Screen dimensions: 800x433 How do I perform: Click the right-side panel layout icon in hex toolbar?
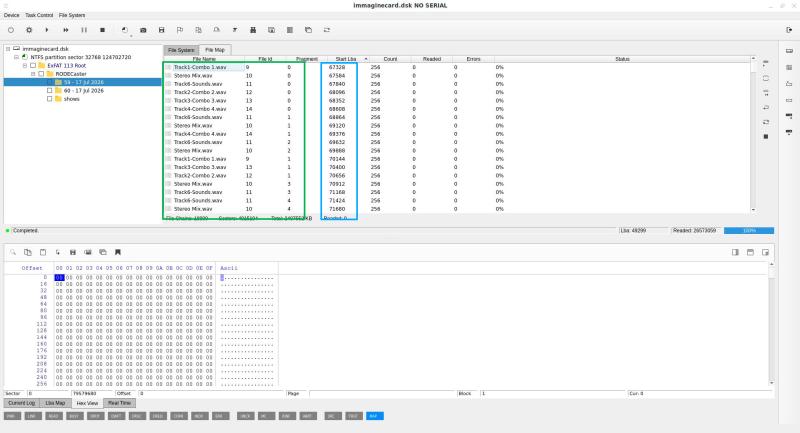[x=735, y=252]
